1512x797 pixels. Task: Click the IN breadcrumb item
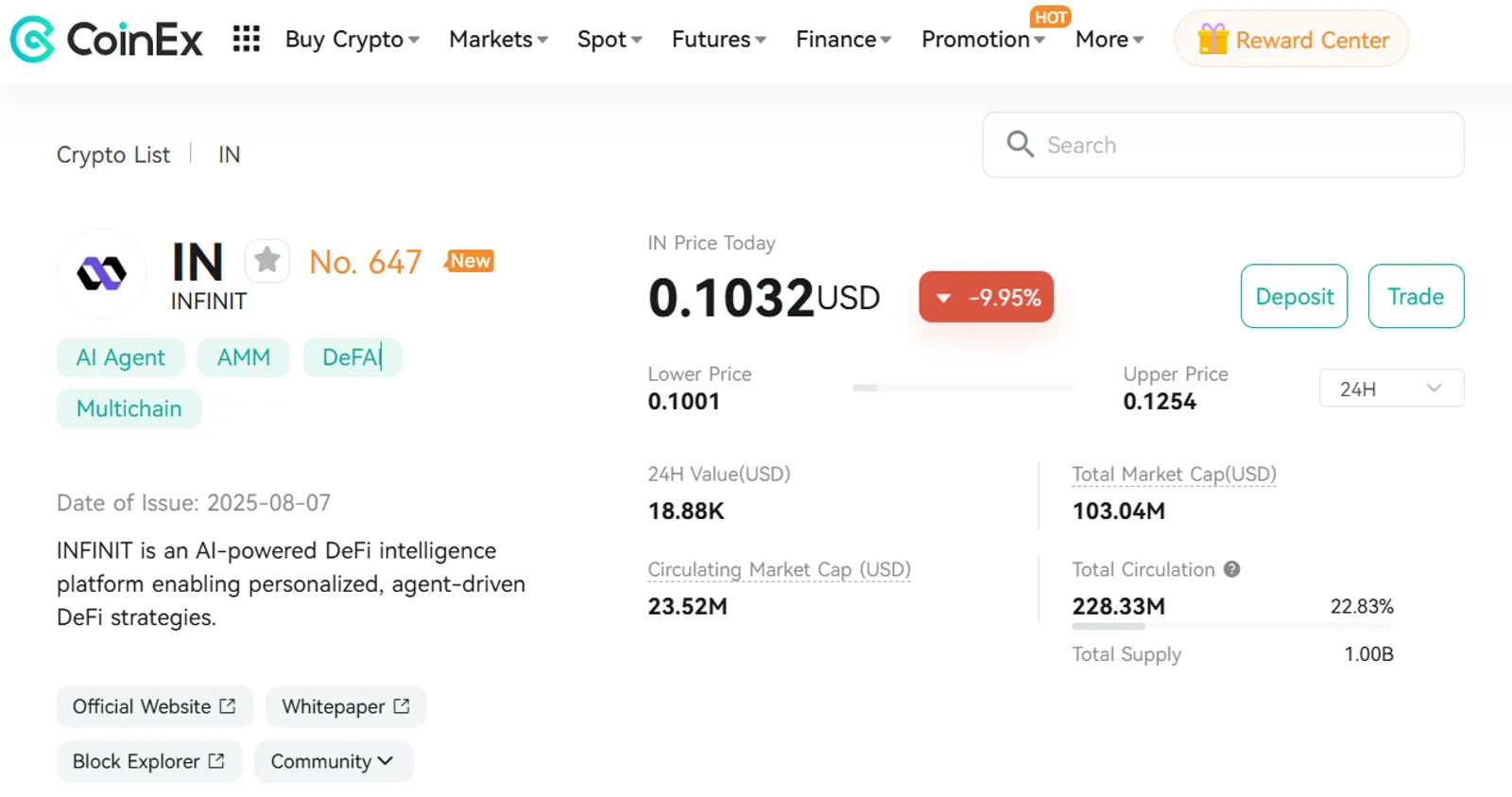pos(230,154)
